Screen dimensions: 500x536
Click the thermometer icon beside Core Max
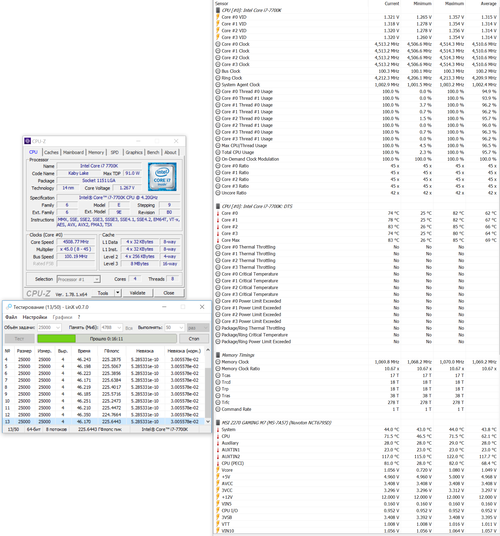click(x=218, y=240)
